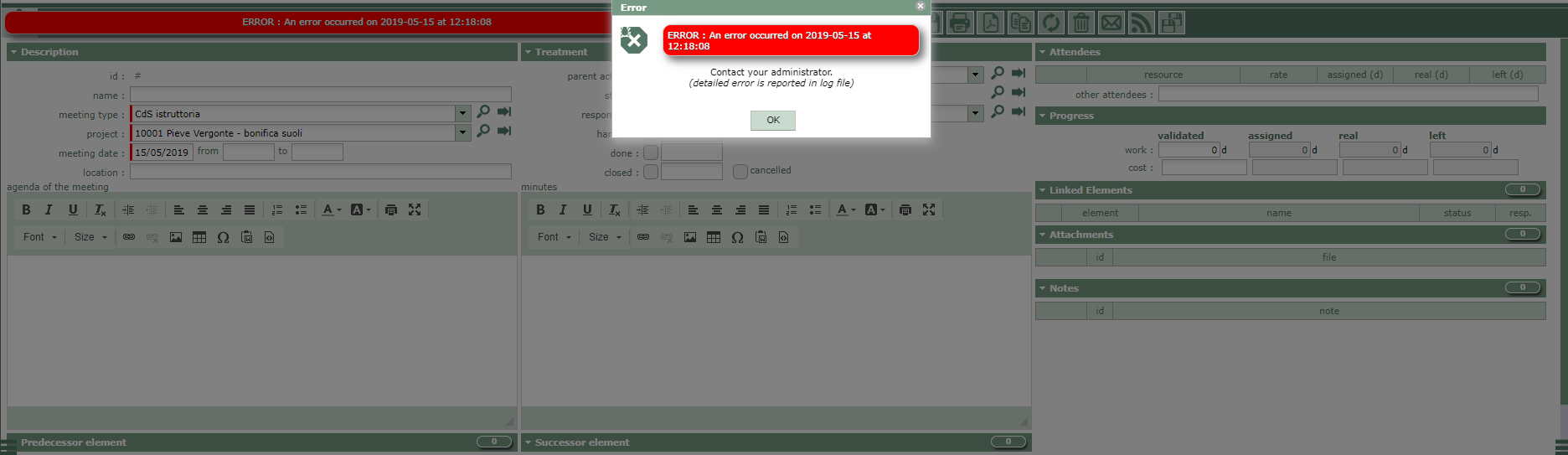Center-align text in the agenda editor
Image resolution: width=1568 pixels, height=455 pixels.
point(202,209)
